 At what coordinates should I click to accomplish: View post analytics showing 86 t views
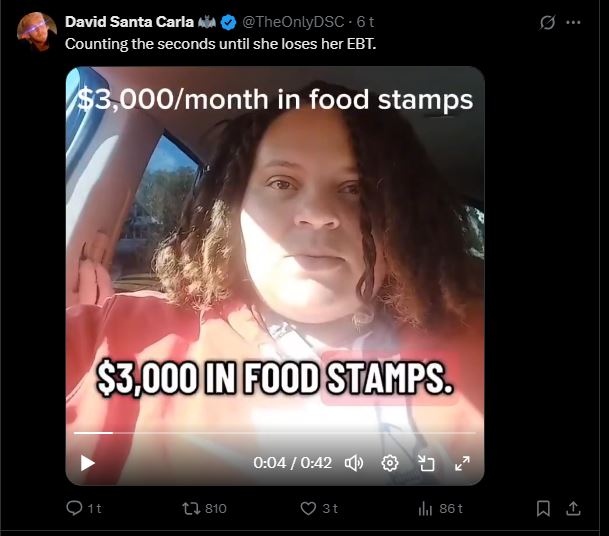[441, 508]
